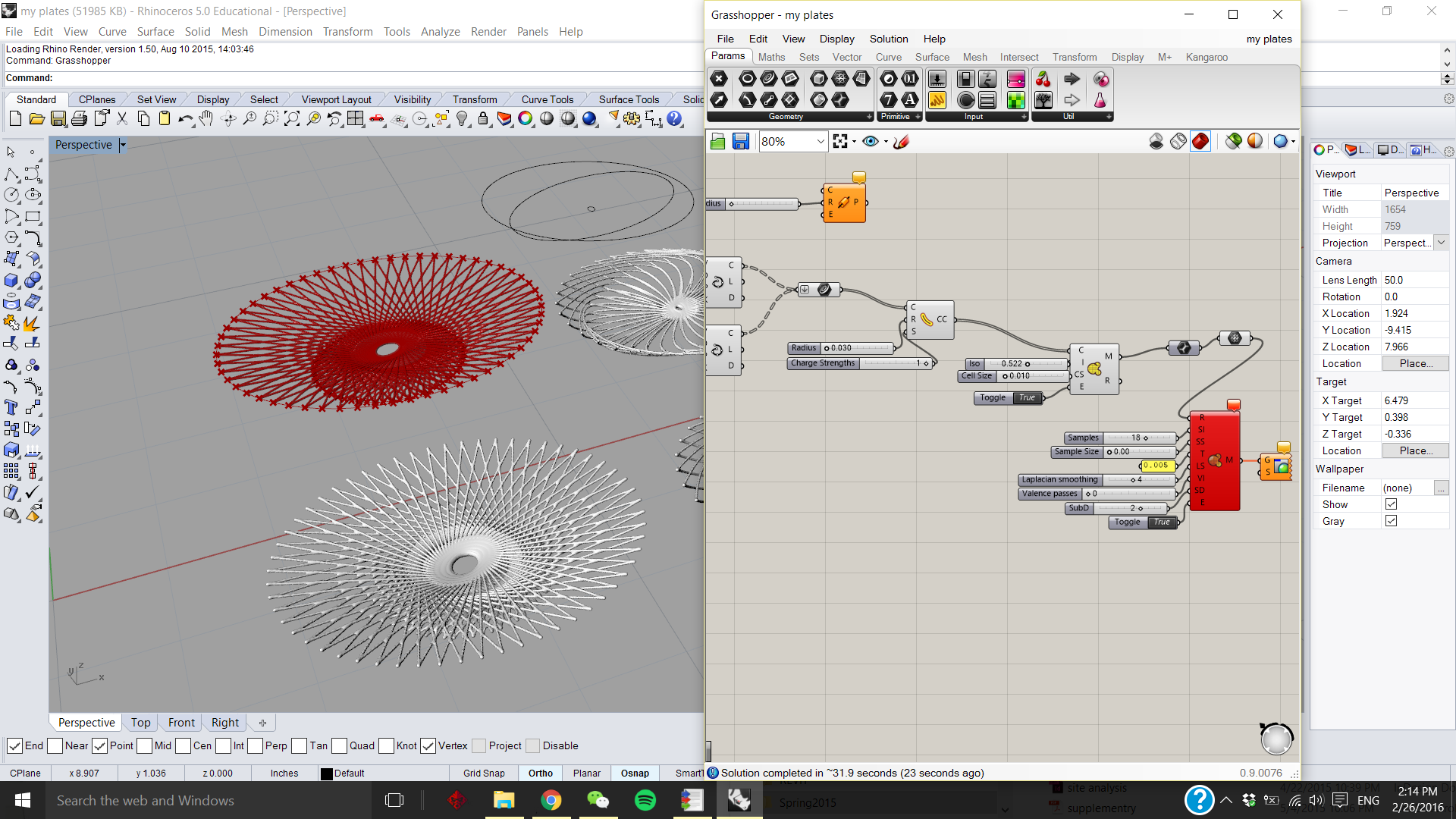1456x819 pixels.
Task: Click the Pan hand tool icon
Action: [206, 119]
